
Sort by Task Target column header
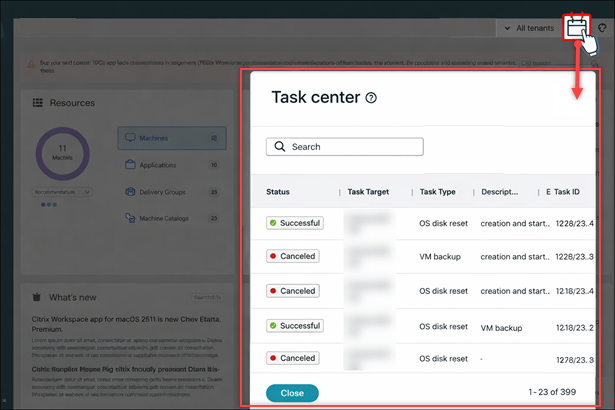coord(368,192)
